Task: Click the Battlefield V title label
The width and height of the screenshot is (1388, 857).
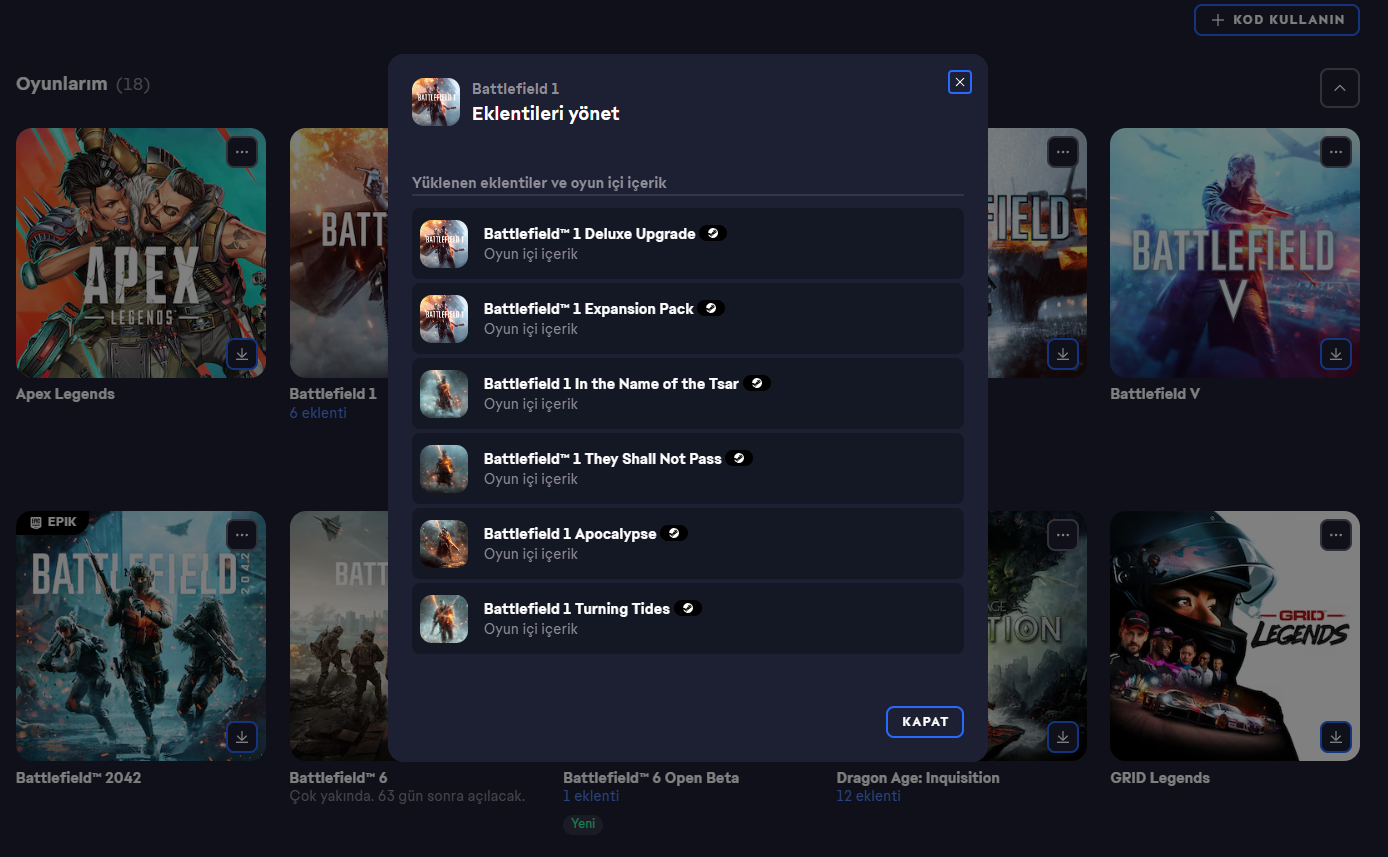Action: (1155, 394)
